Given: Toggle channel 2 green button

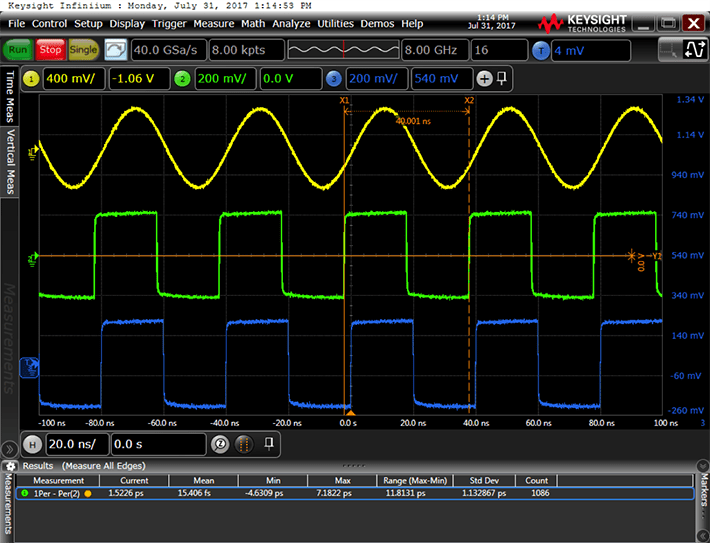Looking at the screenshot, I should pyautogui.click(x=181, y=79).
